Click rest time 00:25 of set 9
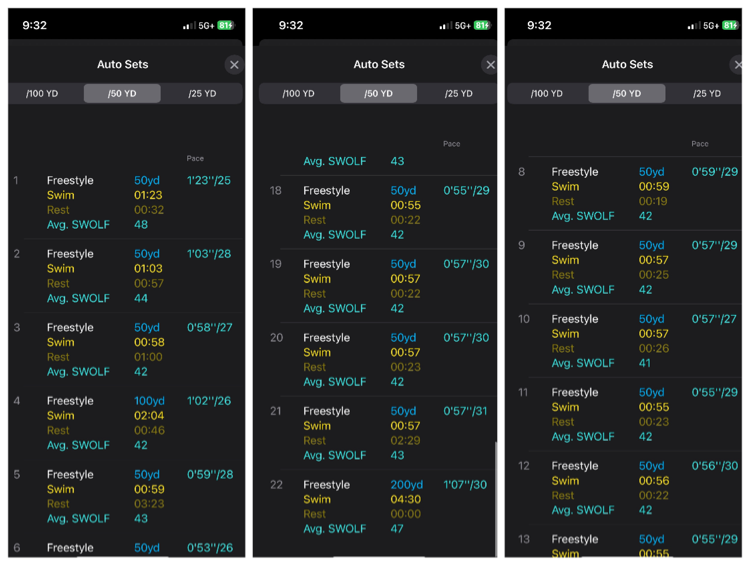 (654, 275)
